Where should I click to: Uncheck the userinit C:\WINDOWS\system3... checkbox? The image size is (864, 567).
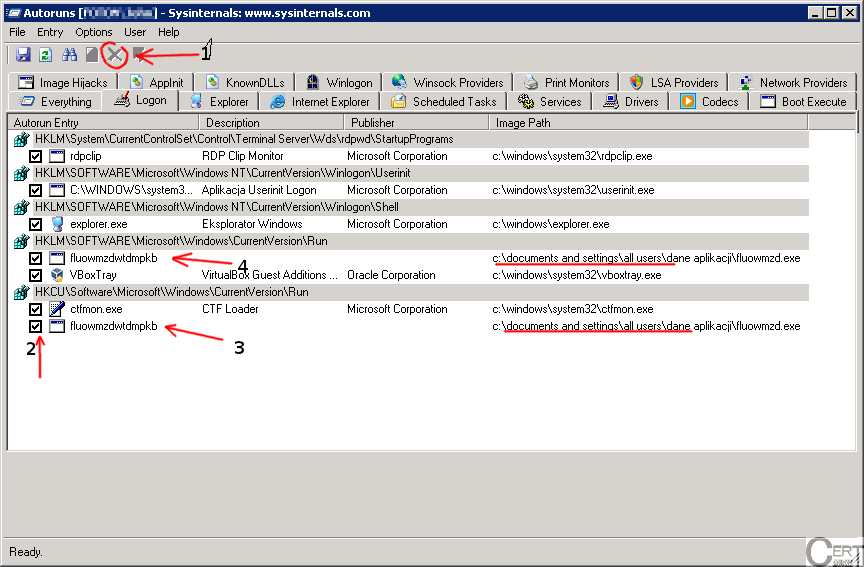[35, 191]
